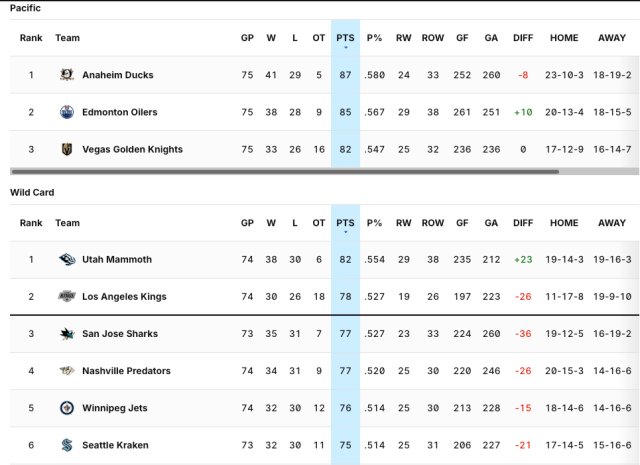This screenshot has width=640, height=465.
Task: Sort Pacific table by HOME header
Action: (x=564, y=38)
